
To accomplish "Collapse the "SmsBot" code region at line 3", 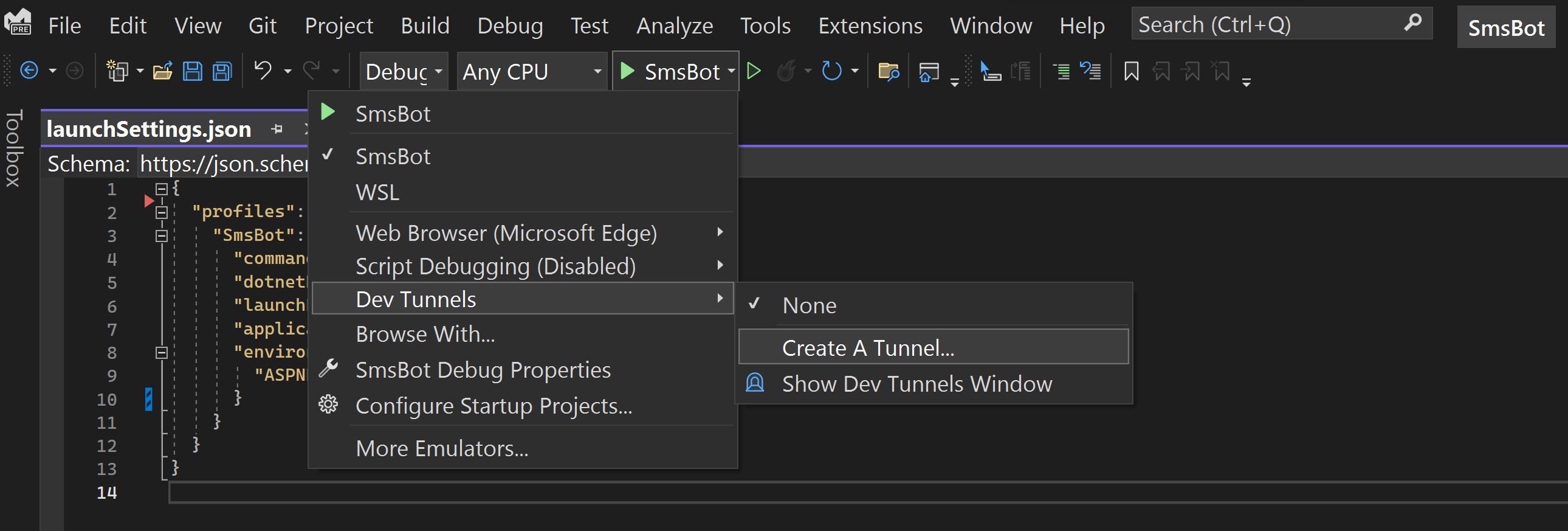I will (x=161, y=235).
